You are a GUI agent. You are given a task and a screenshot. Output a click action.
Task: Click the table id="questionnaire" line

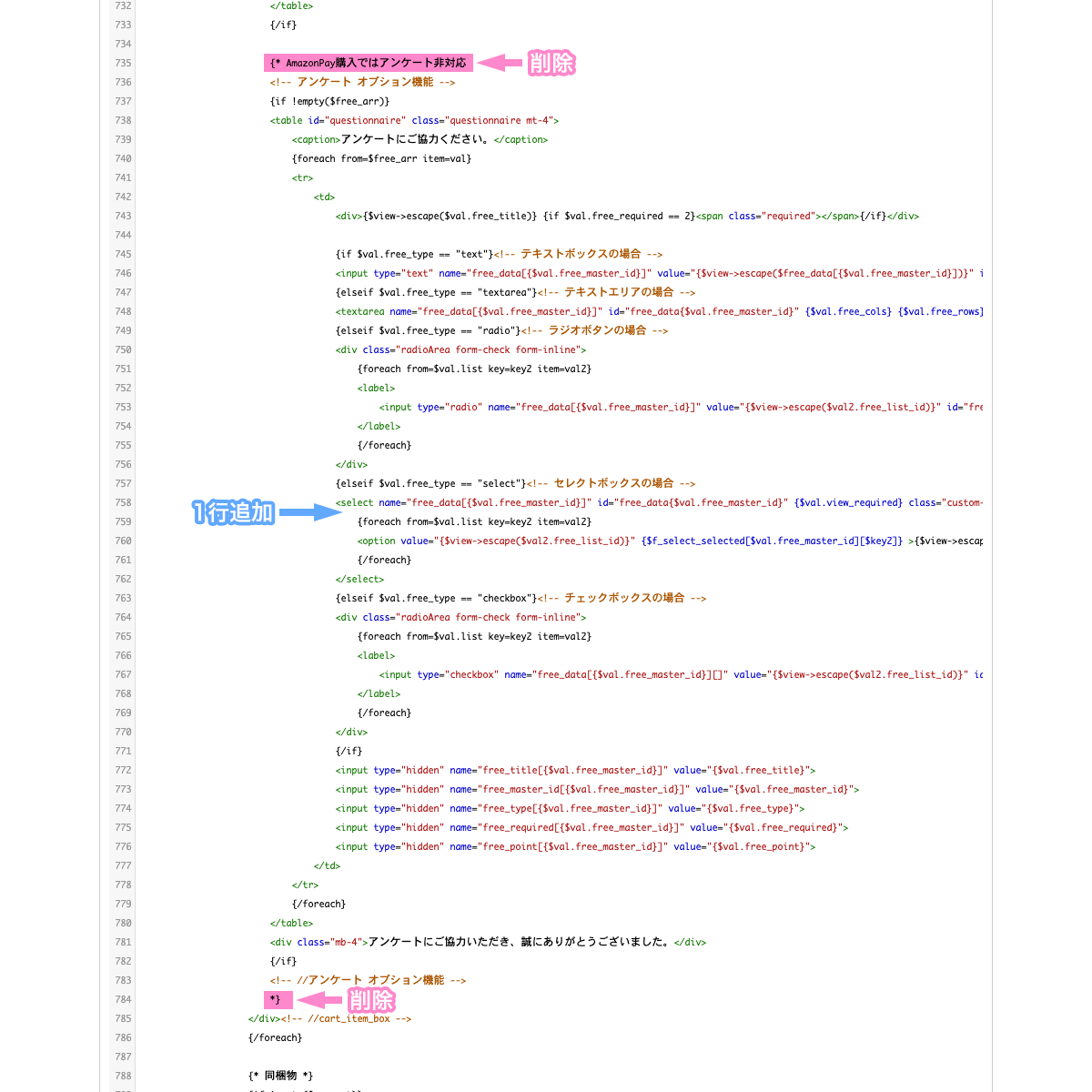pos(414,120)
